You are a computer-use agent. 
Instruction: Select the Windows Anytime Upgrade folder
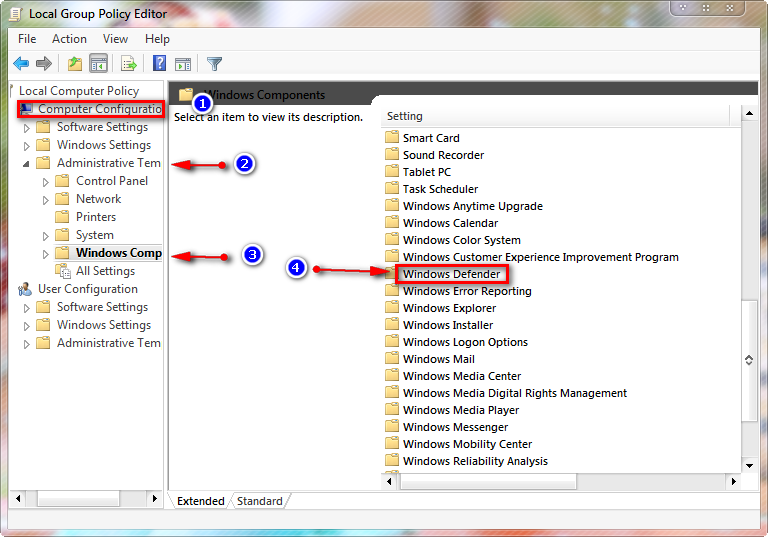click(x=473, y=206)
